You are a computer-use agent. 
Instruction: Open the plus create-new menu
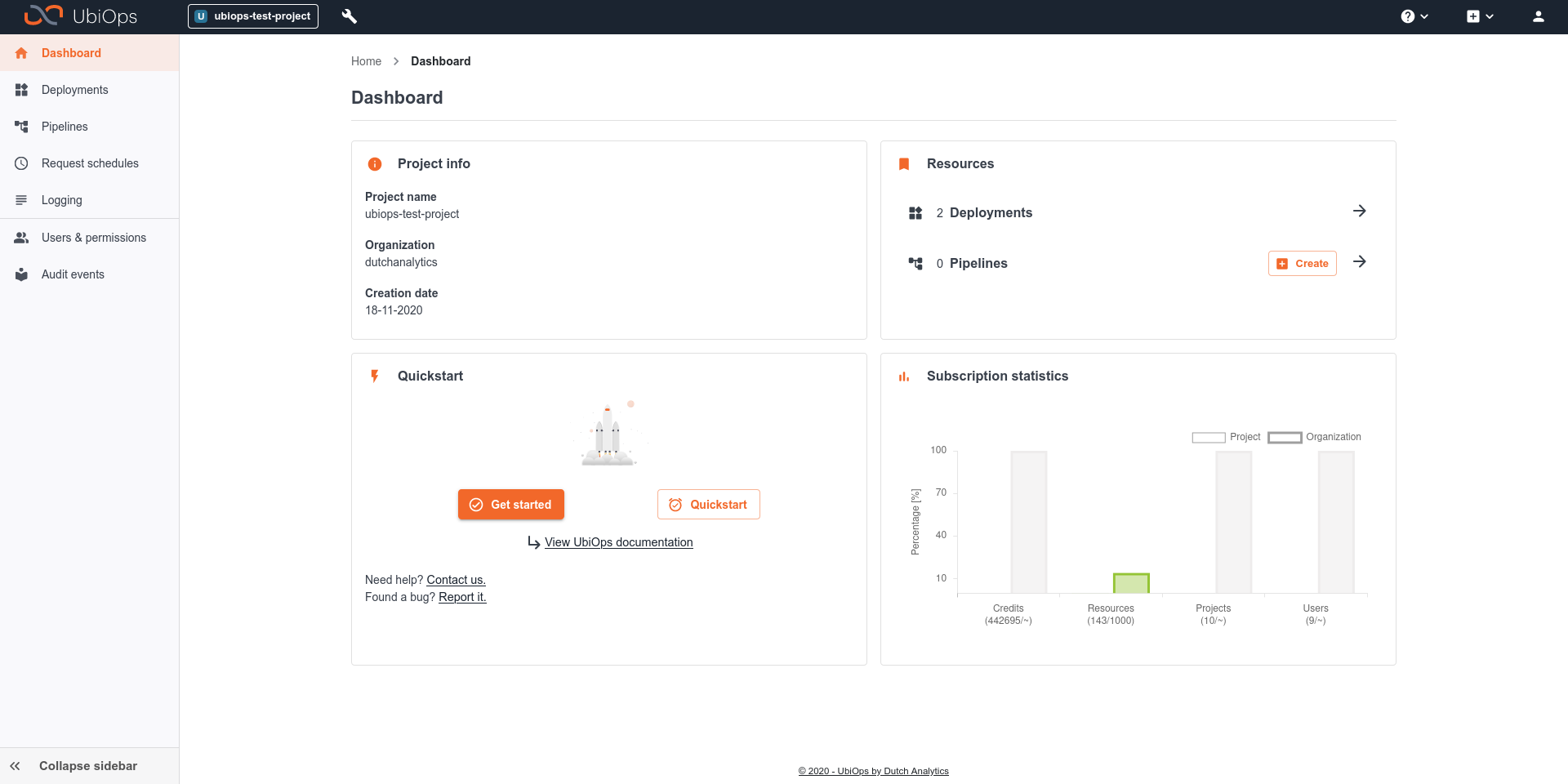coord(1480,16)
